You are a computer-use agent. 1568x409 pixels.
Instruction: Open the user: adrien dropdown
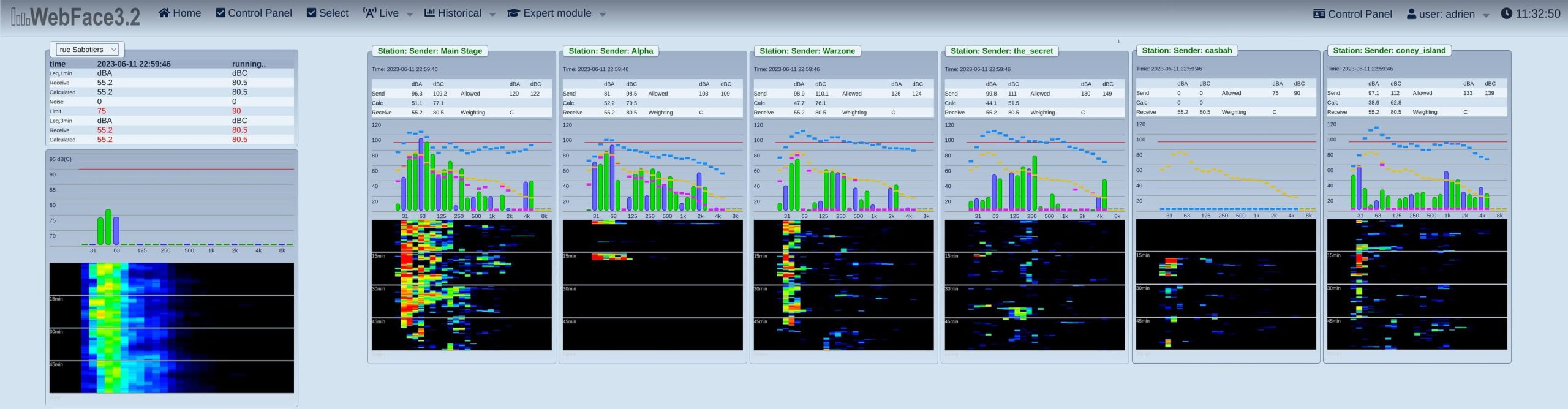click(x=1447, y=13)
